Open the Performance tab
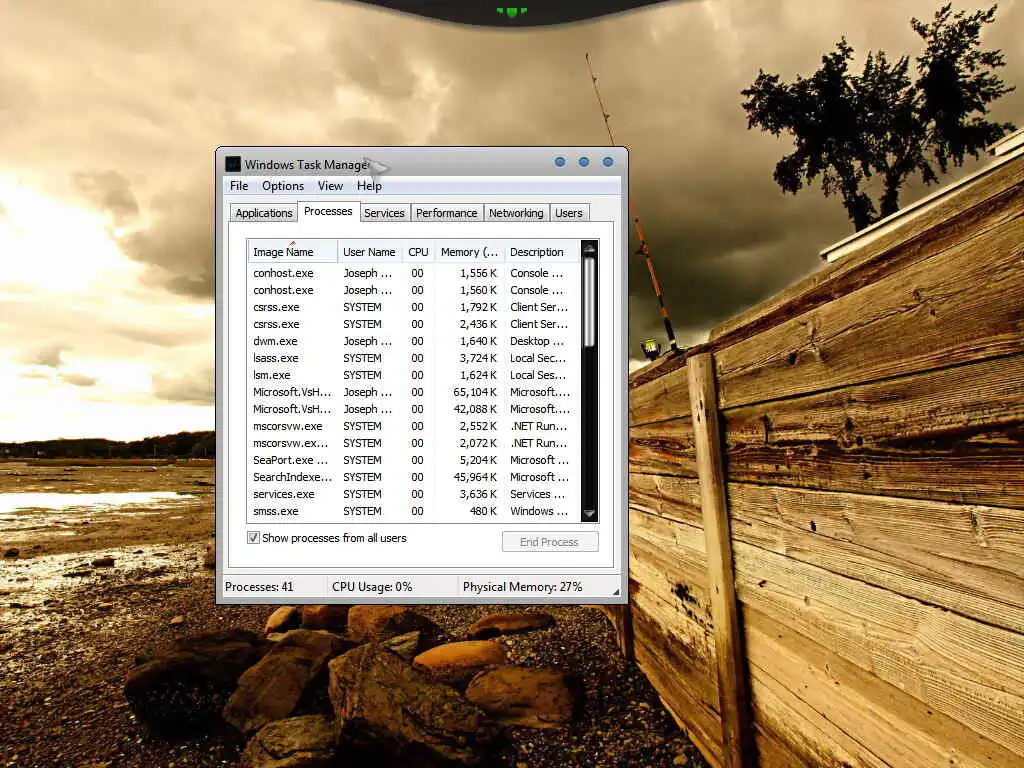The image size is (1024, 768). tap(447, 213)
